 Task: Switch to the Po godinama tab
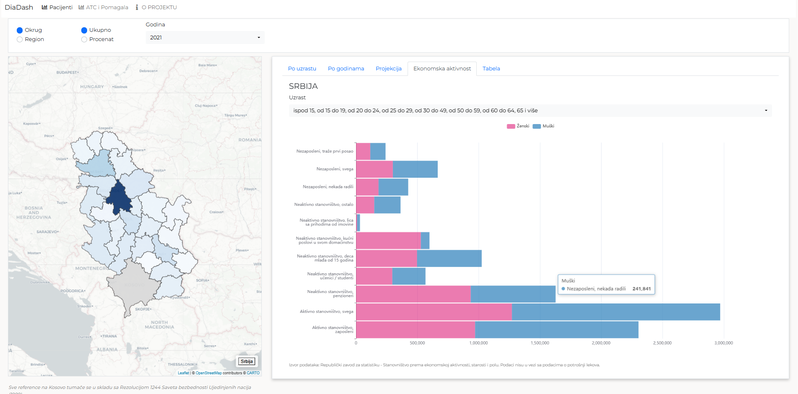[346, 68]
